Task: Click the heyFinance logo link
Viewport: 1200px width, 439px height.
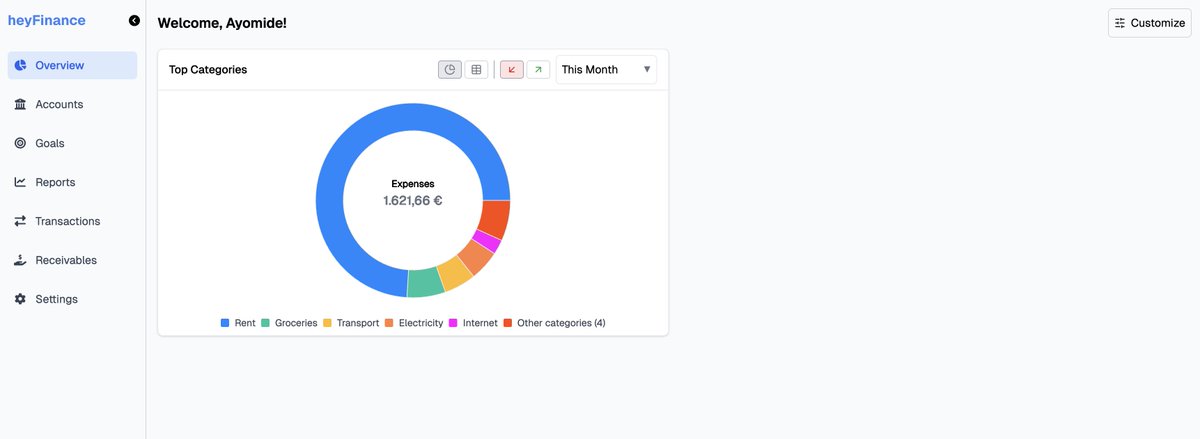Action: click(46, 20)
